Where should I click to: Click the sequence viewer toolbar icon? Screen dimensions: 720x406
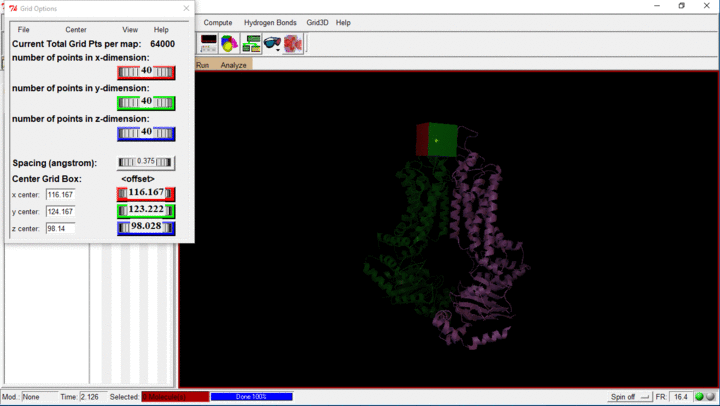[x=209, y=43]
